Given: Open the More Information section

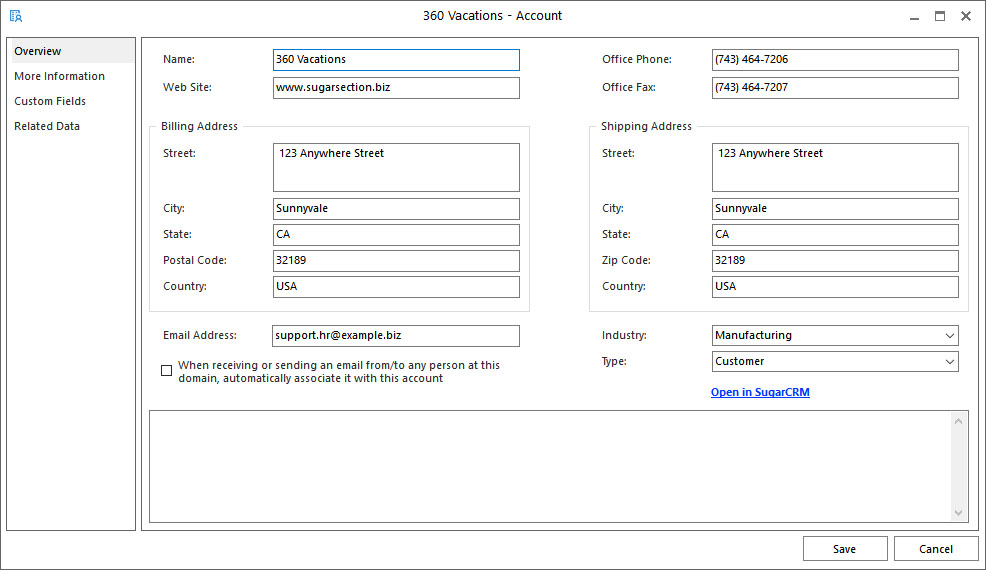Looking at the screenshot, I should pos(59,76).
